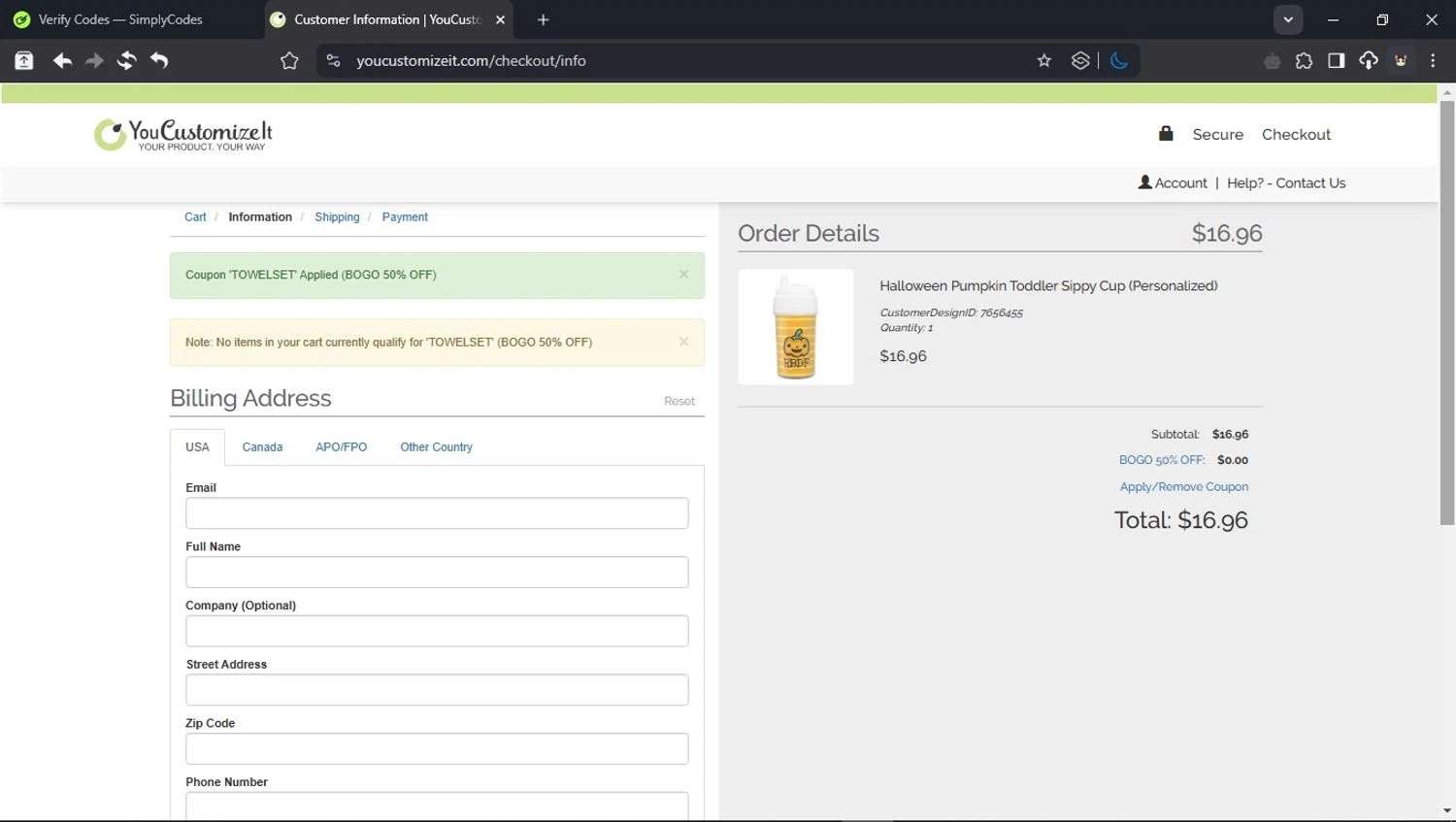The image size is (1456, 822).
Task: Click the YouCustomizeIt logo
Action: pyautogui.click(x=183, y=134)
